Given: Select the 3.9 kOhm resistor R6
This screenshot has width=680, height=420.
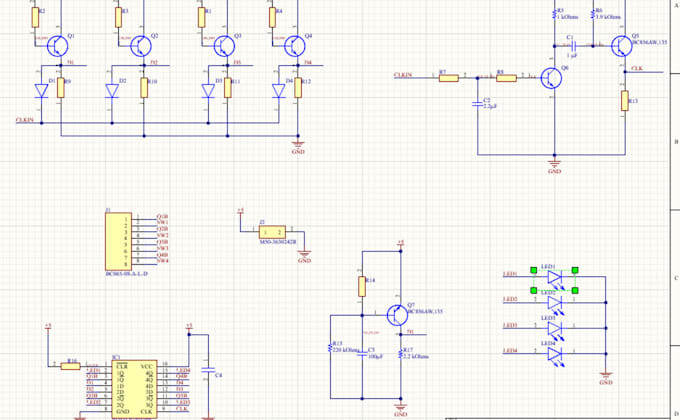Looking at the screenshot, I should click(593, 15).
